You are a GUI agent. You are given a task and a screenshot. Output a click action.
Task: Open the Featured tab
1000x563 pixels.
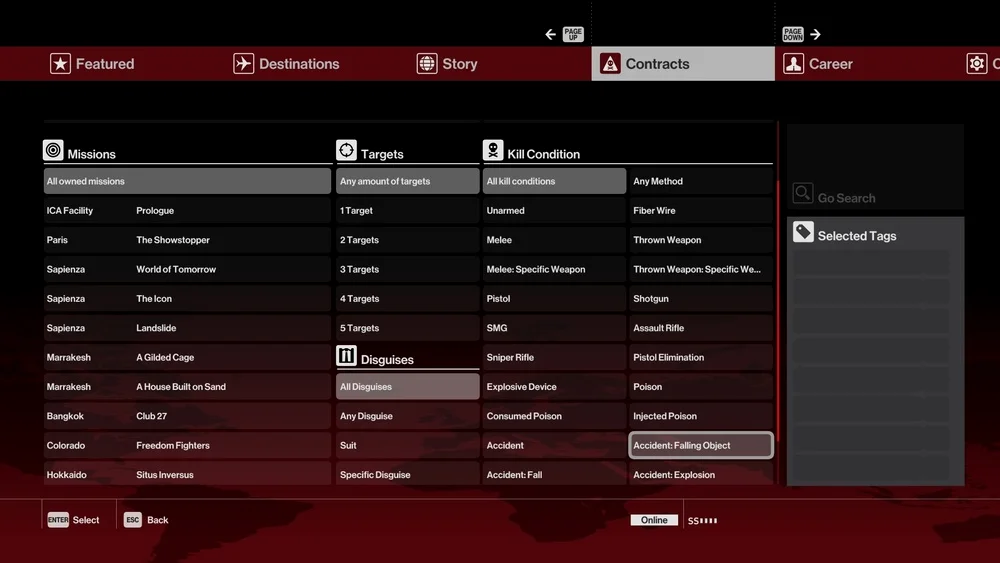92,64
